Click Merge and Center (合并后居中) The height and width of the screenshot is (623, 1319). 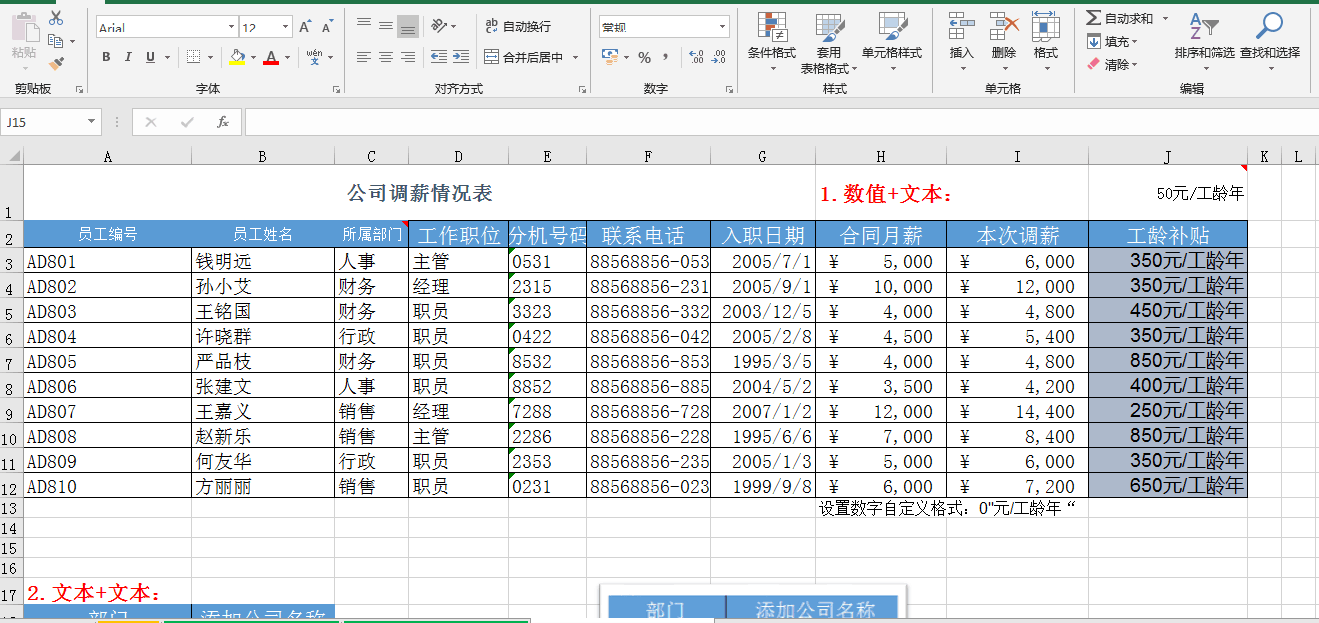pyautogui.click(x=524, y=57)
